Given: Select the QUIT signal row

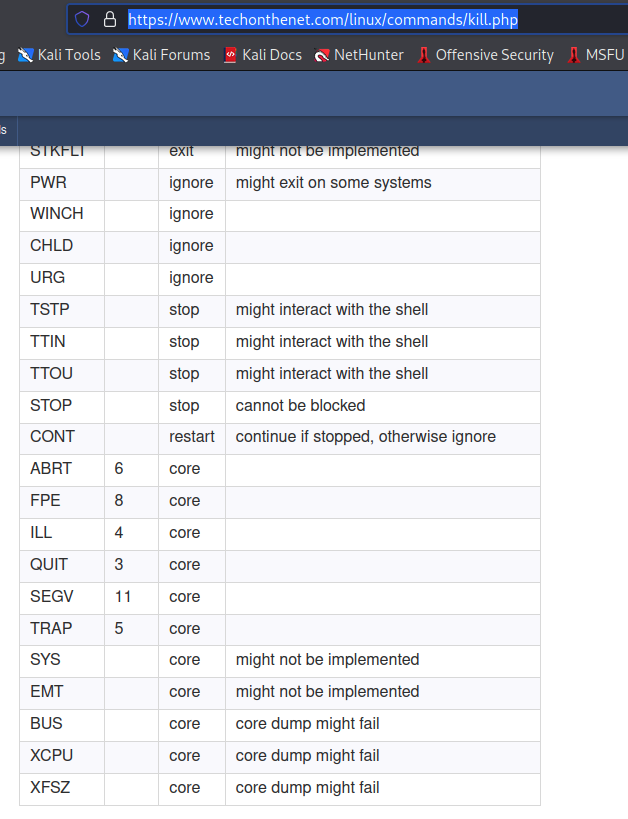Looking at the screenshot, I should click(x=280, y=565).
